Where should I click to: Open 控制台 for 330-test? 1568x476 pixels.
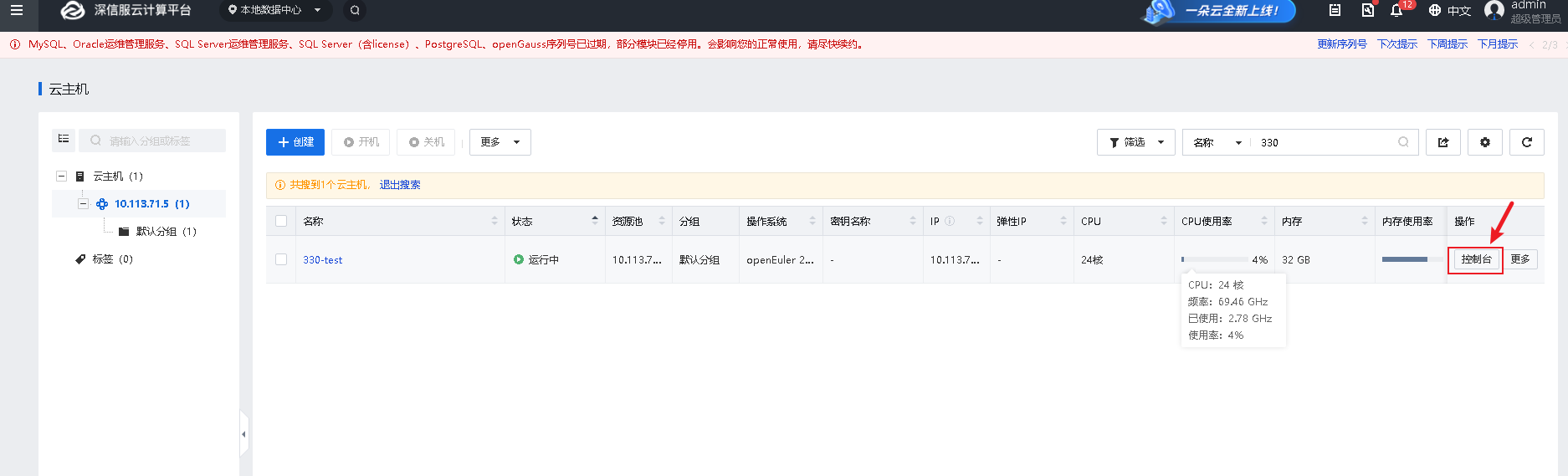[x=1476, y=259]
